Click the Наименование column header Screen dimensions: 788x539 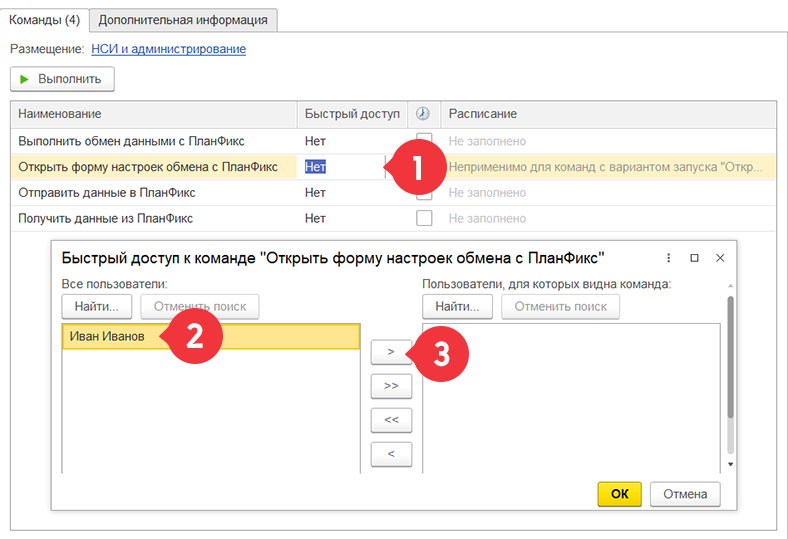[x=154, y=114]
